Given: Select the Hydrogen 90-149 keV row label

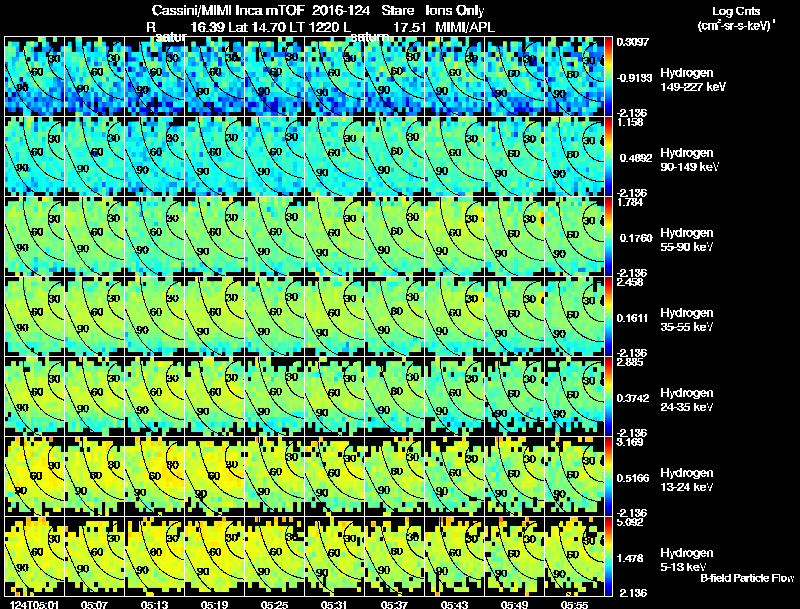Looking at the screenshot, I should (689, 160).
